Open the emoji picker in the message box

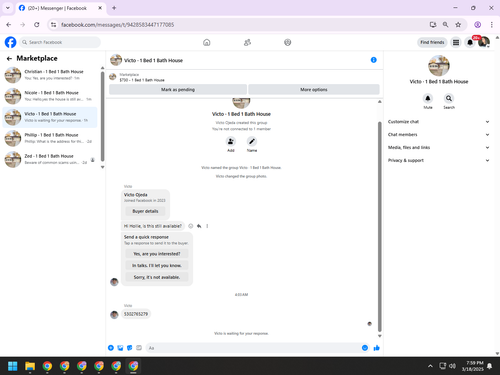(365, 348)
